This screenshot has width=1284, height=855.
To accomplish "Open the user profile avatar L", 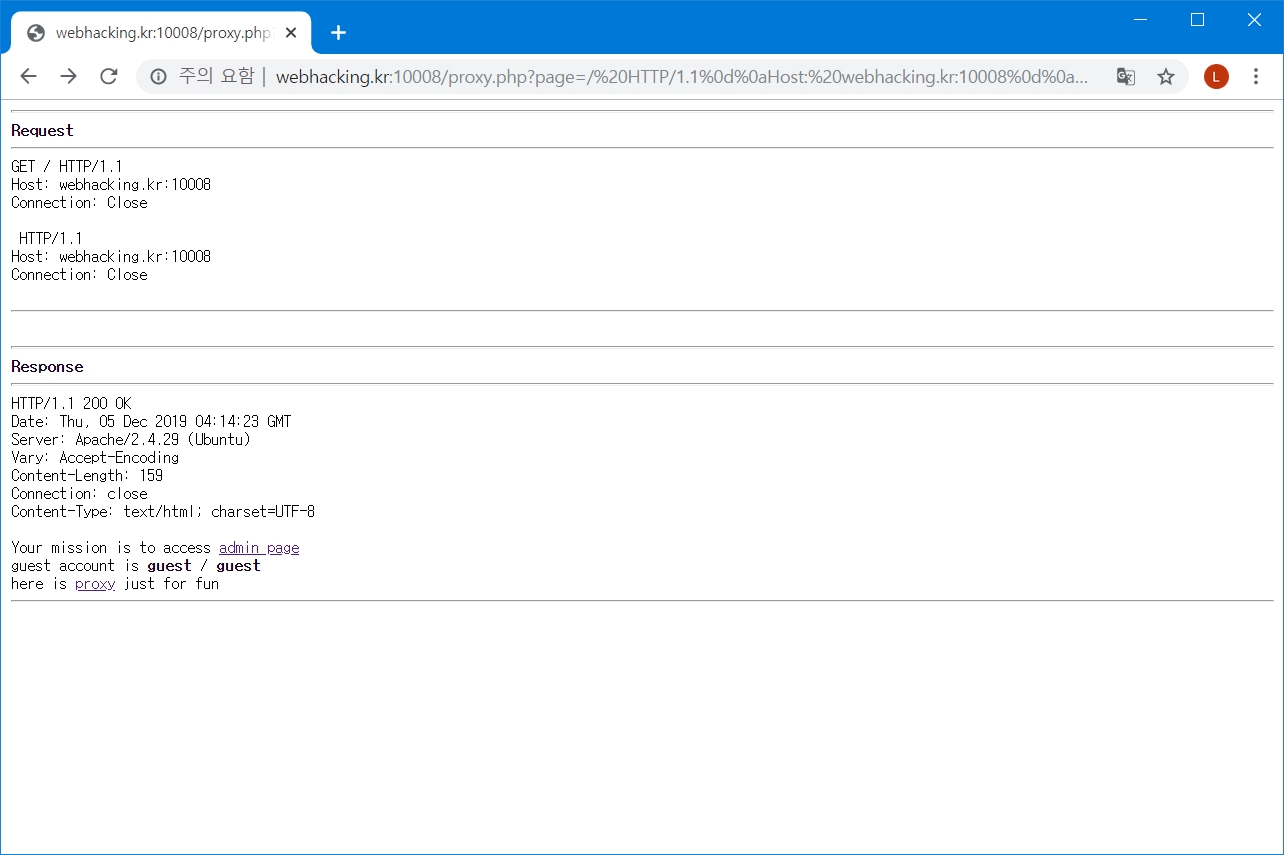I will [x=1216, y=77].
